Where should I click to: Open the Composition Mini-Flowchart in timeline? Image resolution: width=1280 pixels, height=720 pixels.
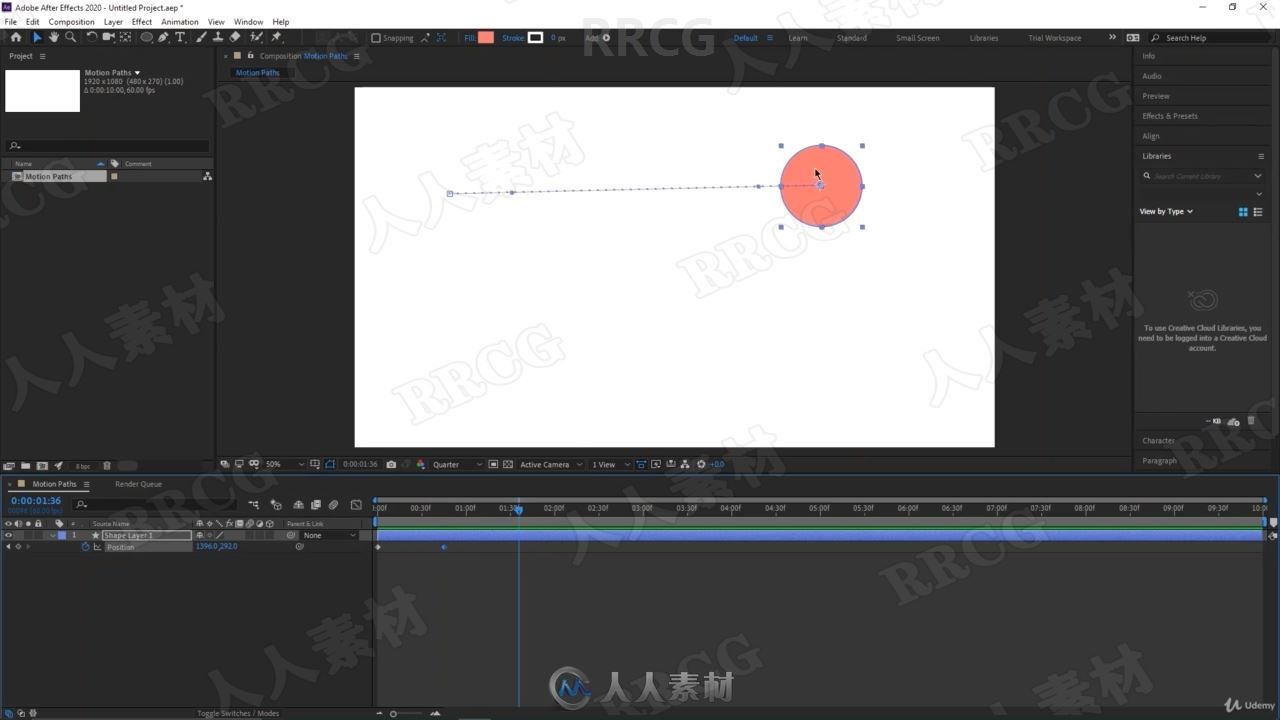click(254, 505)
